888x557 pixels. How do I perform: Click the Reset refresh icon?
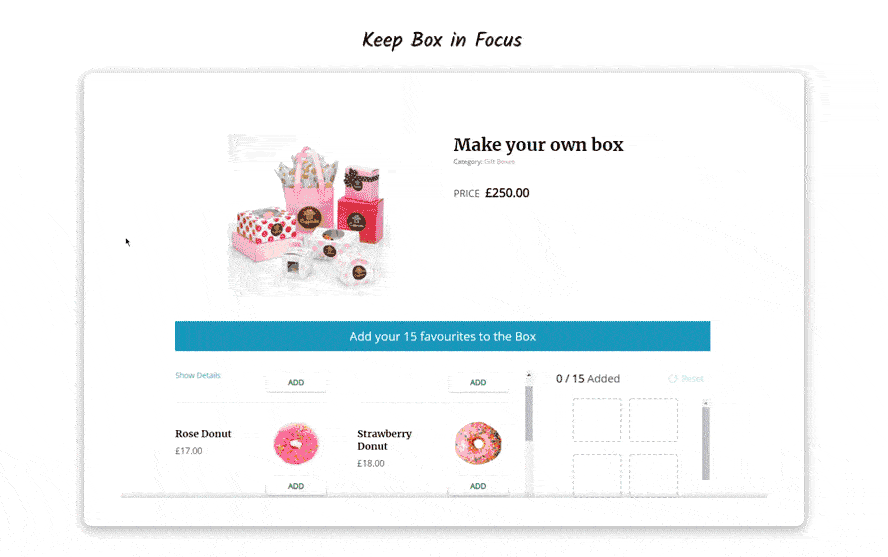pos(672,379)
